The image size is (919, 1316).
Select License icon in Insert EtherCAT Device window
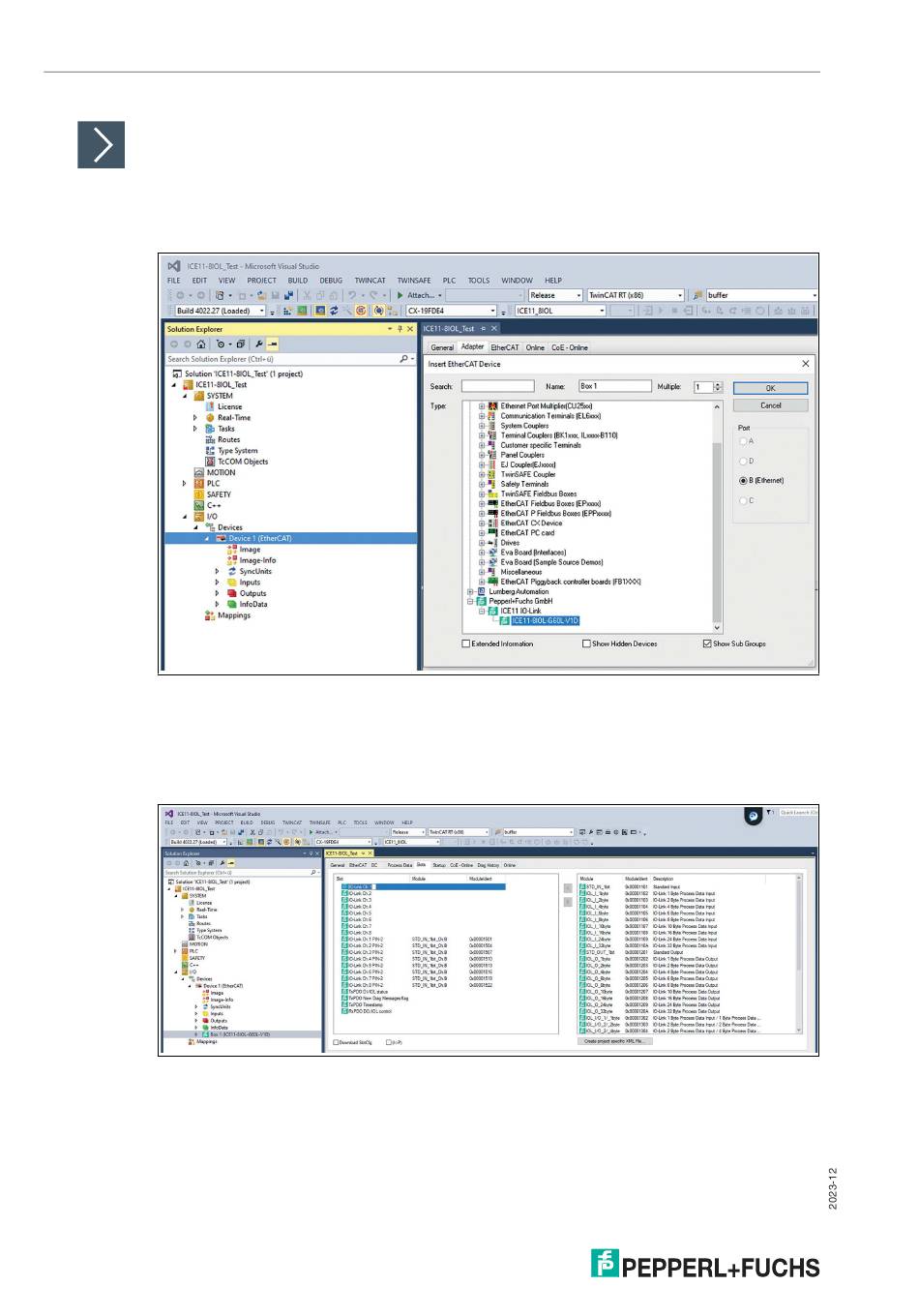click(210, 406)
